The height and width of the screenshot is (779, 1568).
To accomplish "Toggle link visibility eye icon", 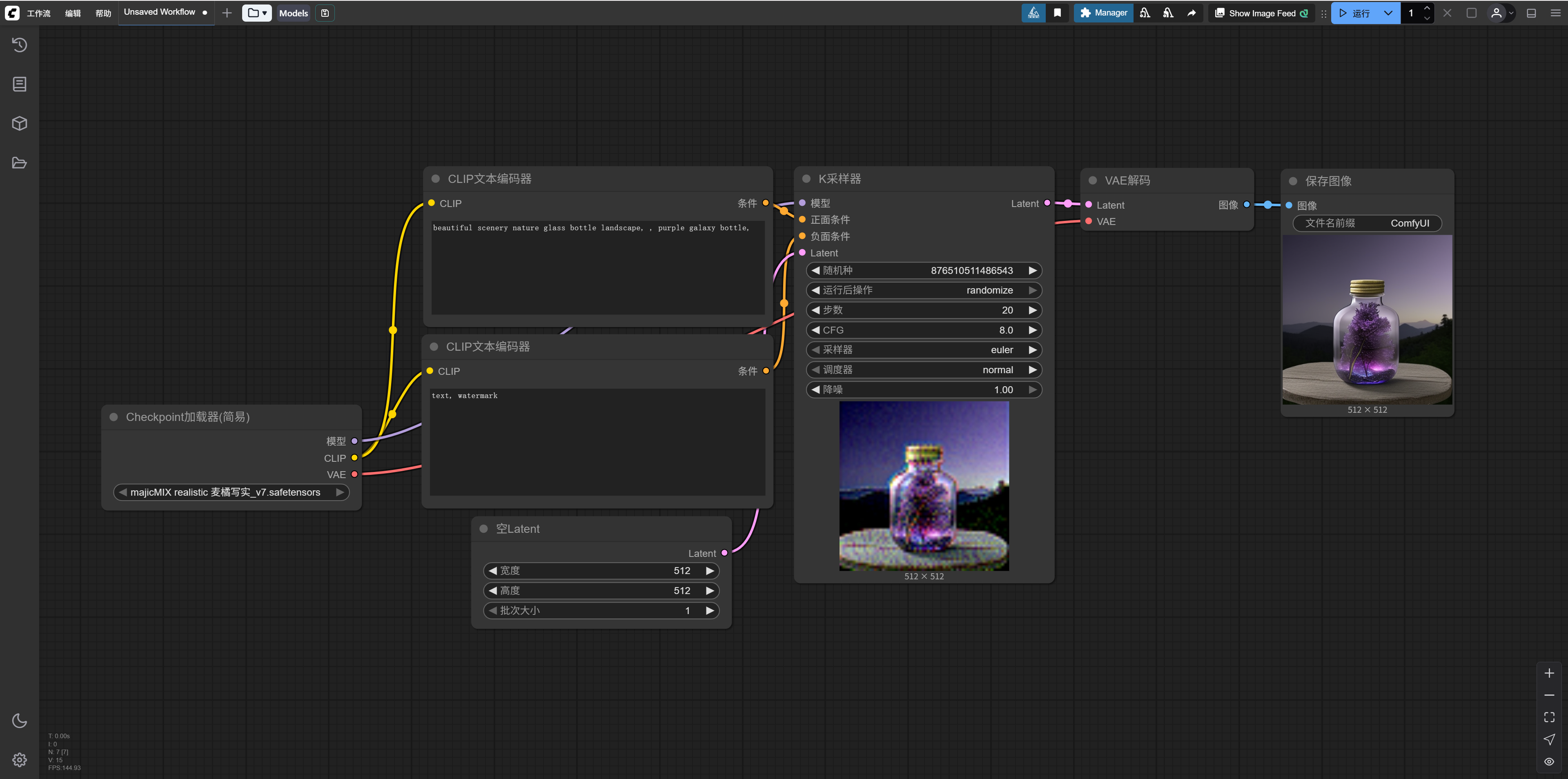I will click(1549, 762).
